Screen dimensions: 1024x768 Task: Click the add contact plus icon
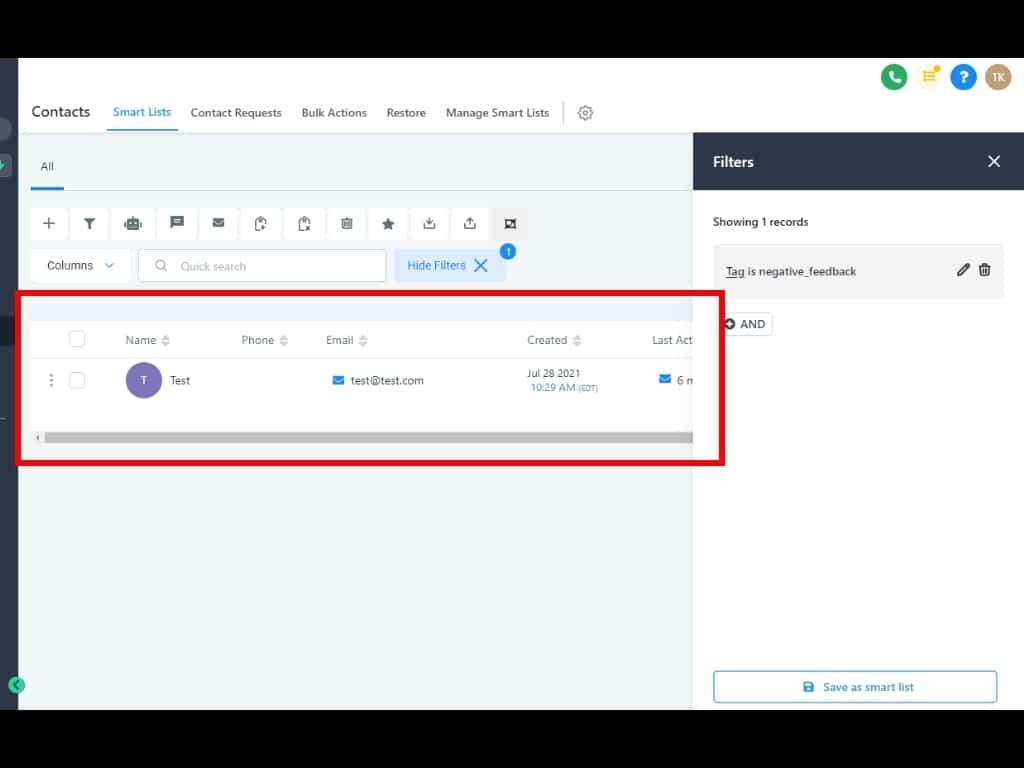(49, 224)
